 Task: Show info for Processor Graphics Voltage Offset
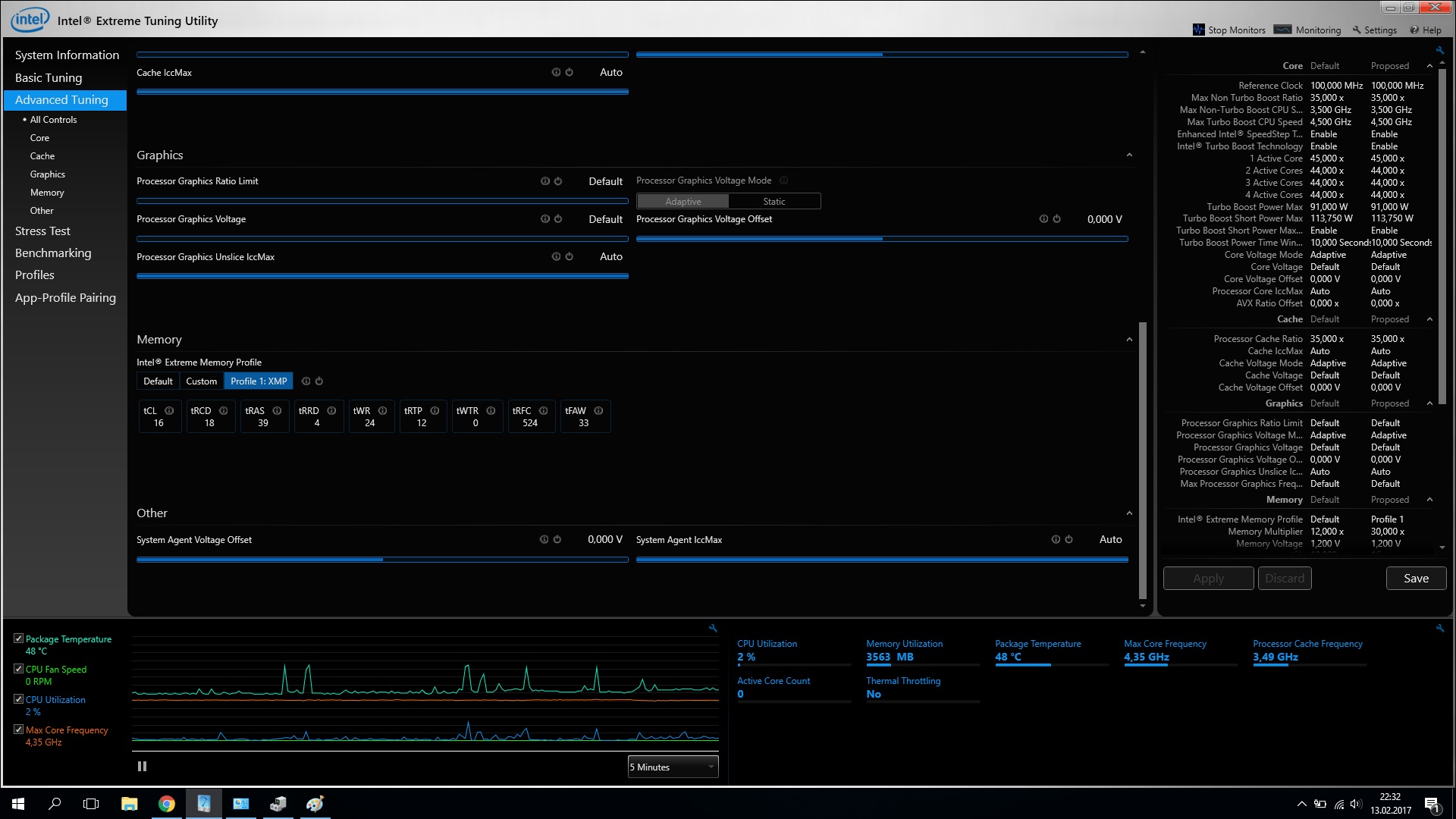coord(1043,219)
